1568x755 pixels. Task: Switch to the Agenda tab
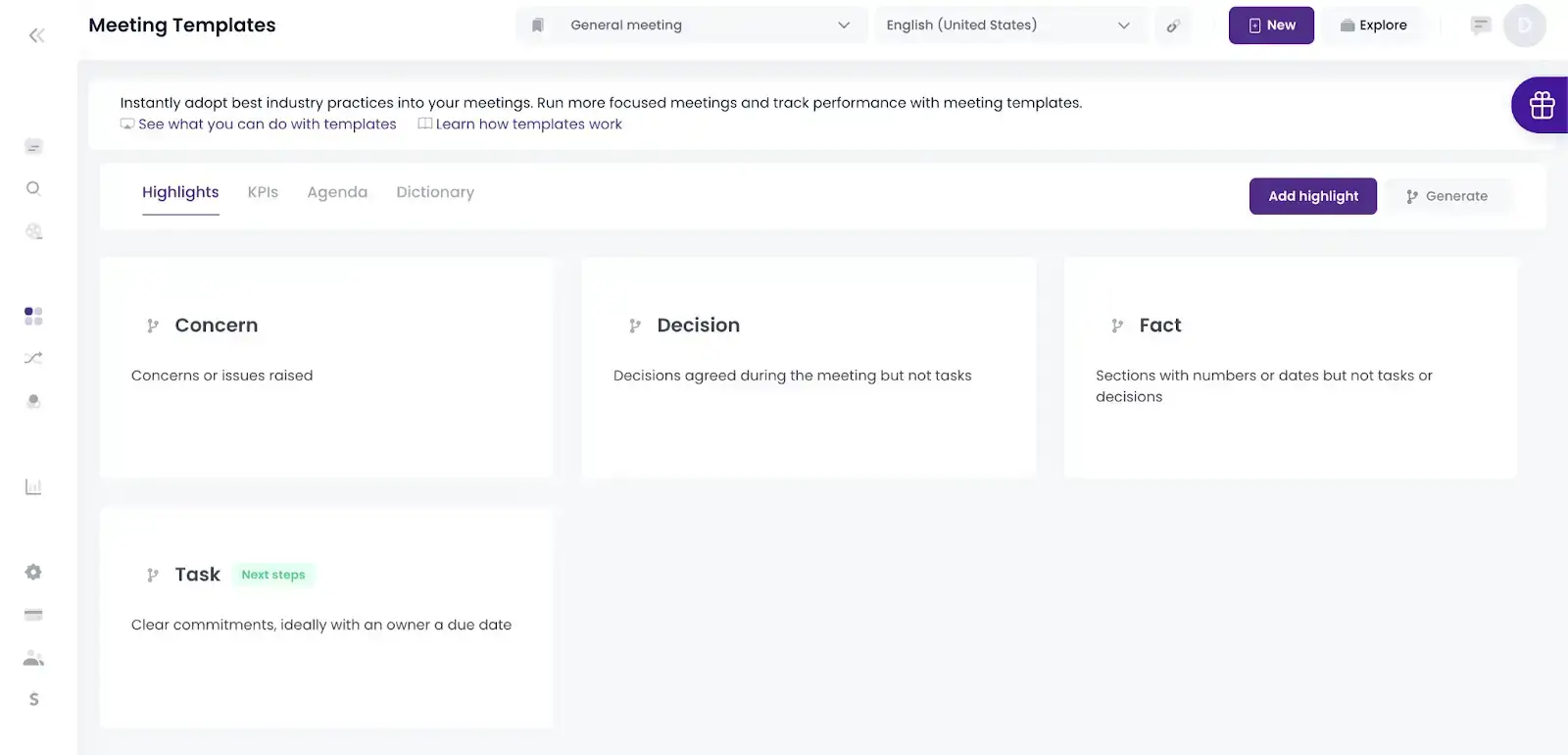point(337,192)
